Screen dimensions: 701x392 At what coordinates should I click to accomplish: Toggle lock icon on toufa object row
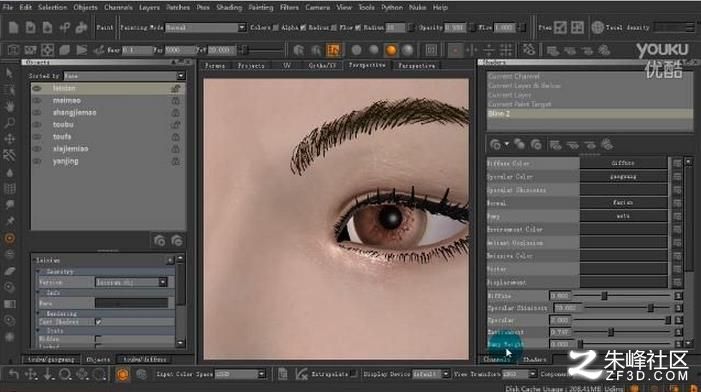click(176, 137)
